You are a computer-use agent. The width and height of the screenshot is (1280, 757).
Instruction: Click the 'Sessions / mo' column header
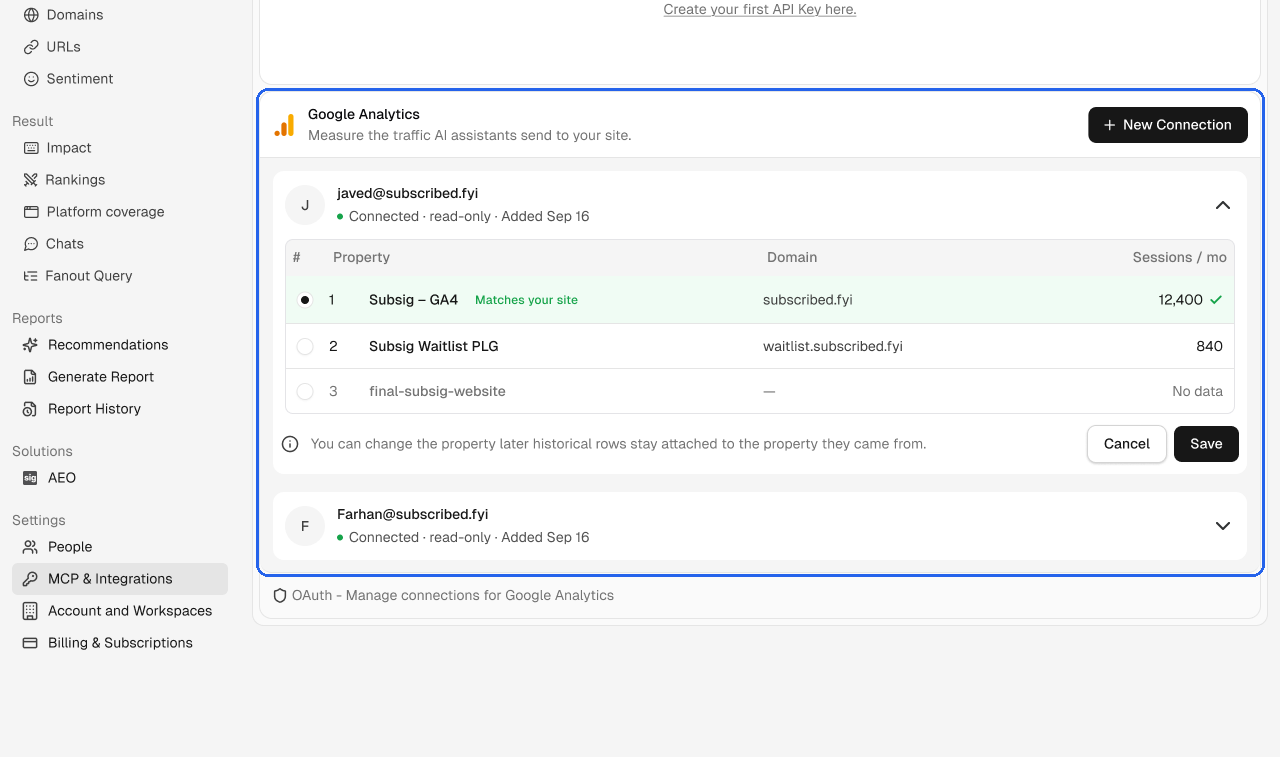[1180, 257]
